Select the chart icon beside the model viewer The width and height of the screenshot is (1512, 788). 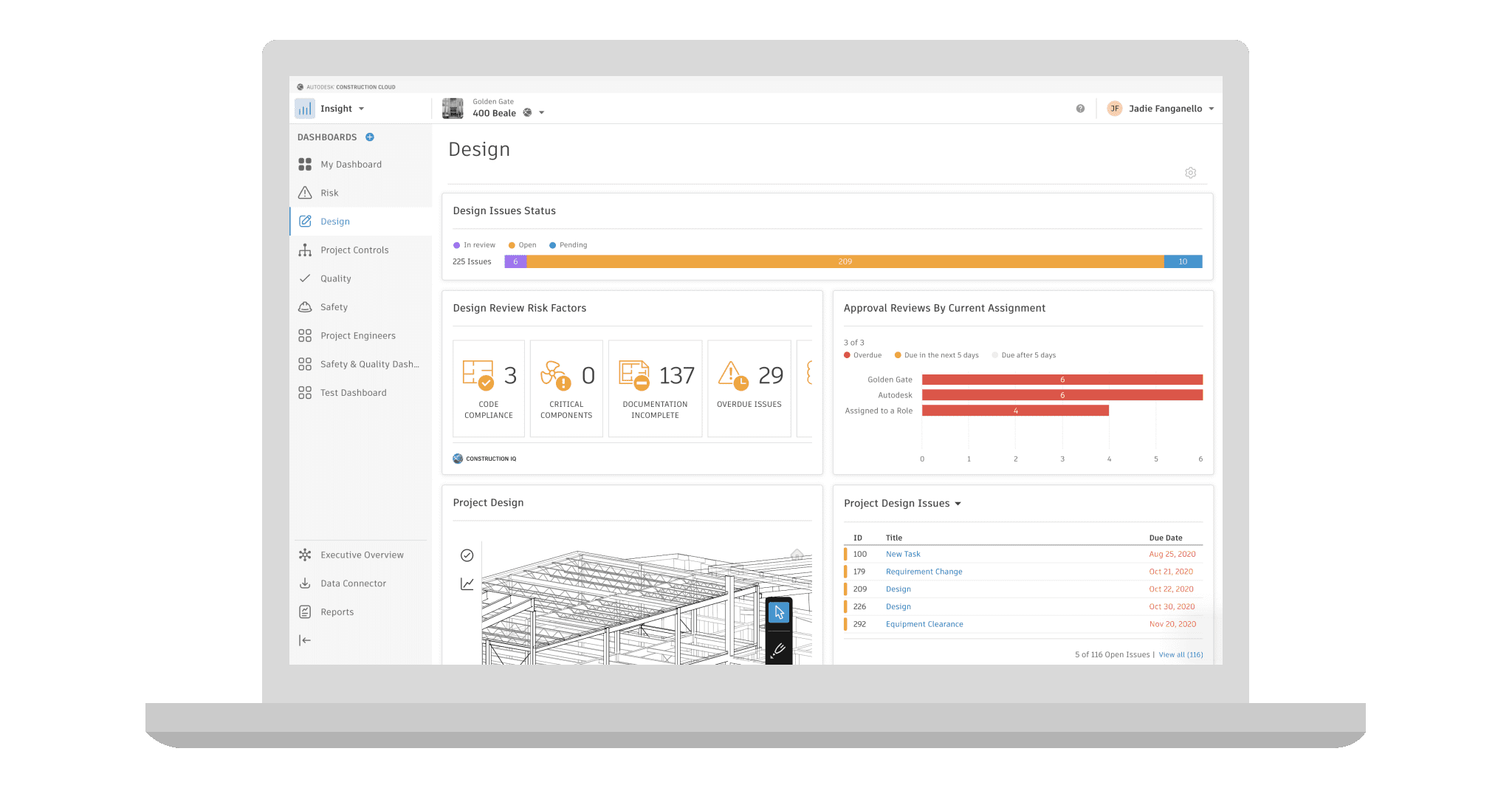coord(467,583)
